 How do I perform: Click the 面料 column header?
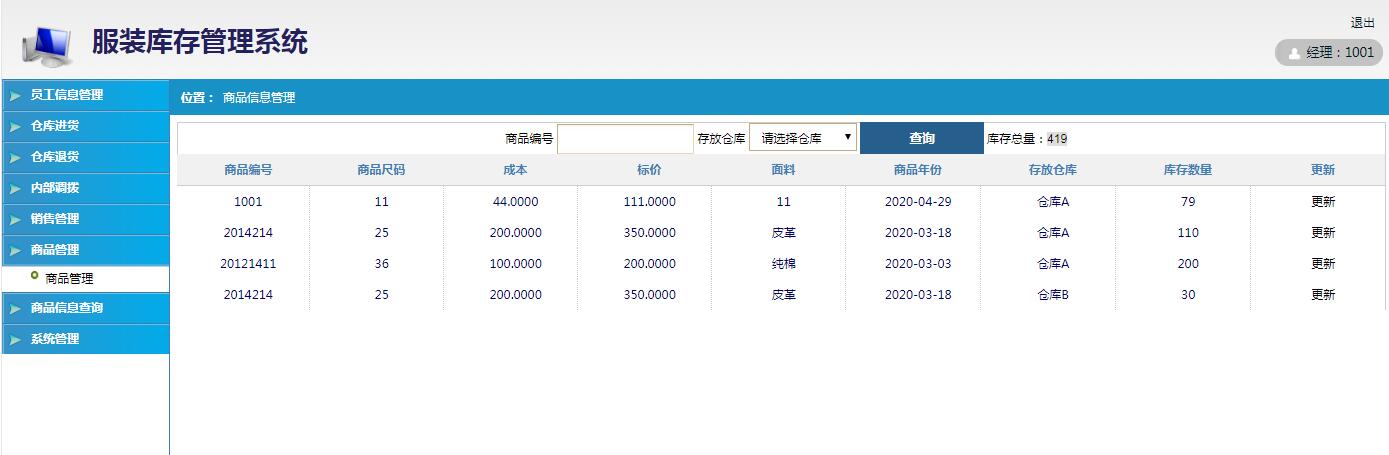coord(783,170)
